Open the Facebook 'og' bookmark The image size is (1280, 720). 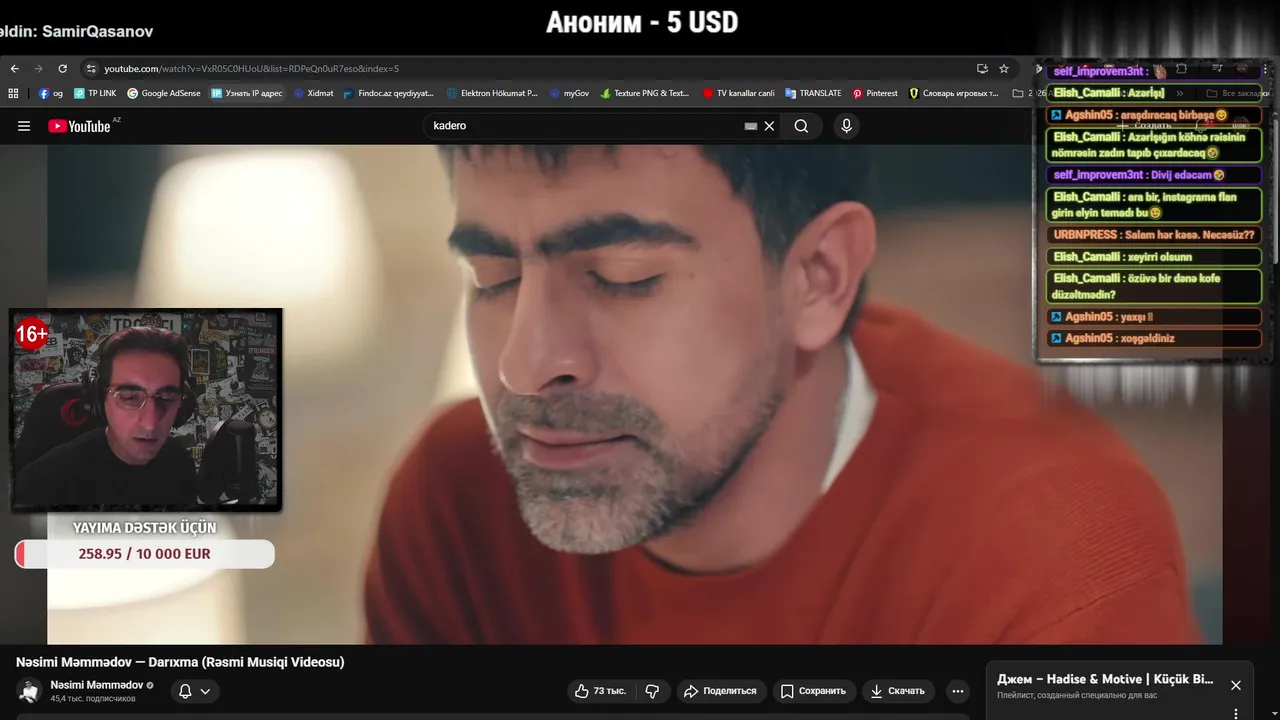(51, 93)
